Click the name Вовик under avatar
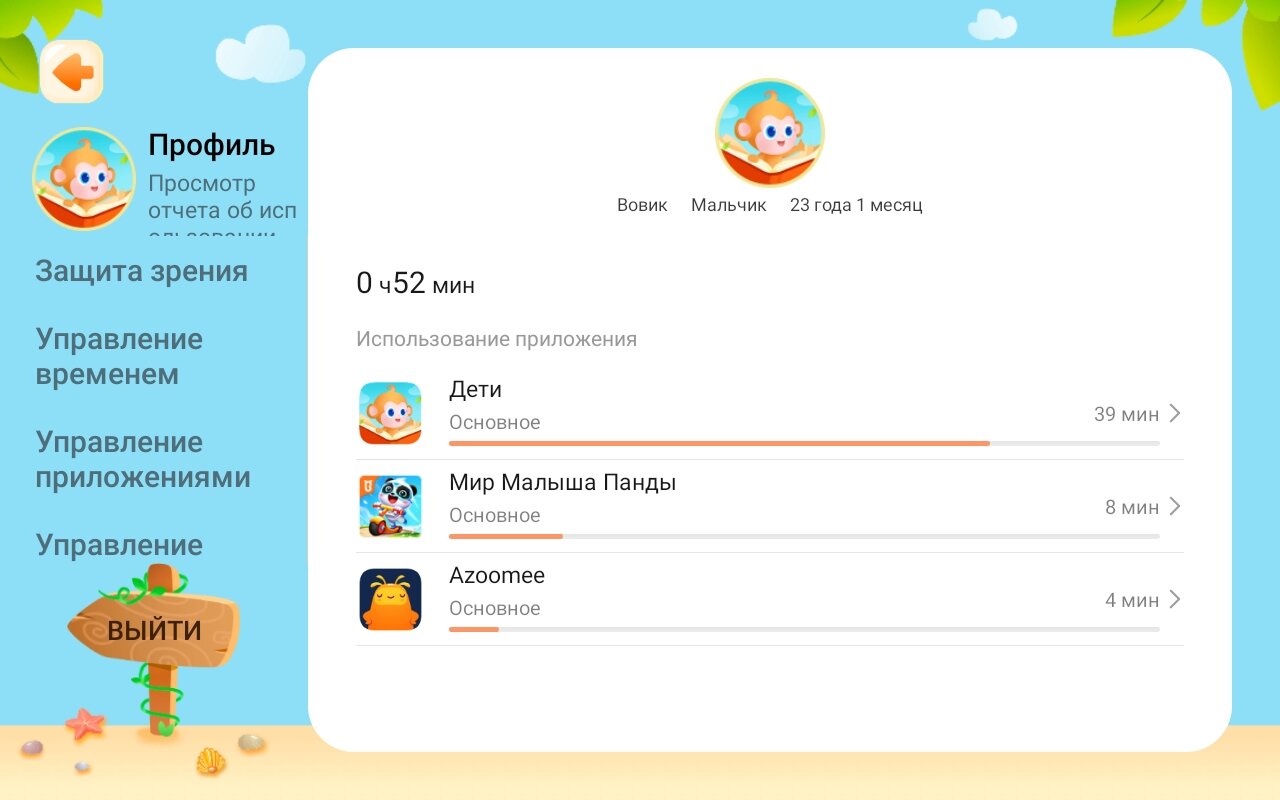This screenshot has width=1280, height=800. (642, 205)
